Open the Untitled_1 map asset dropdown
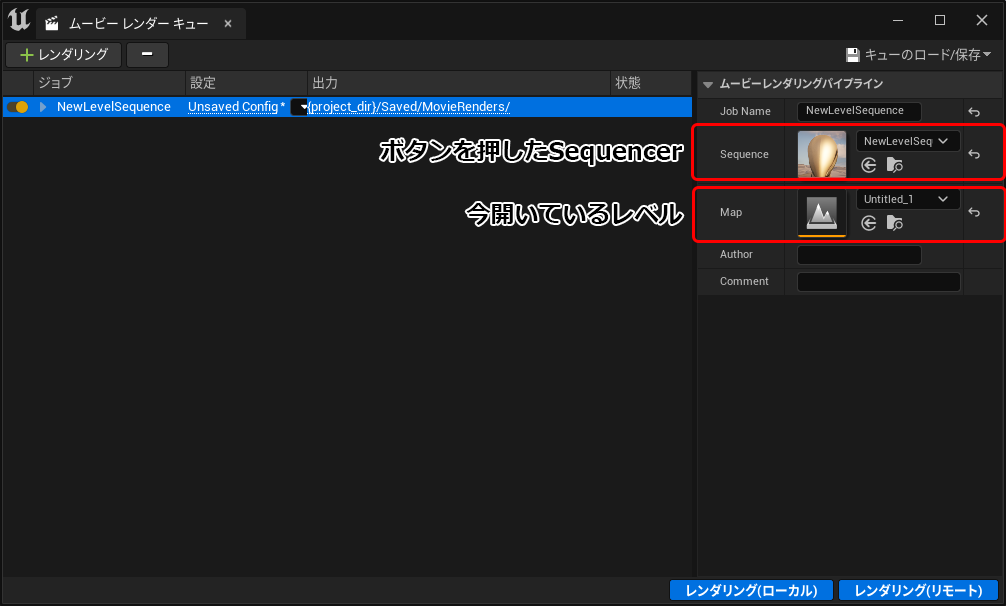The height and width of the screenshot is (606, 1006). tap(907, 199)
